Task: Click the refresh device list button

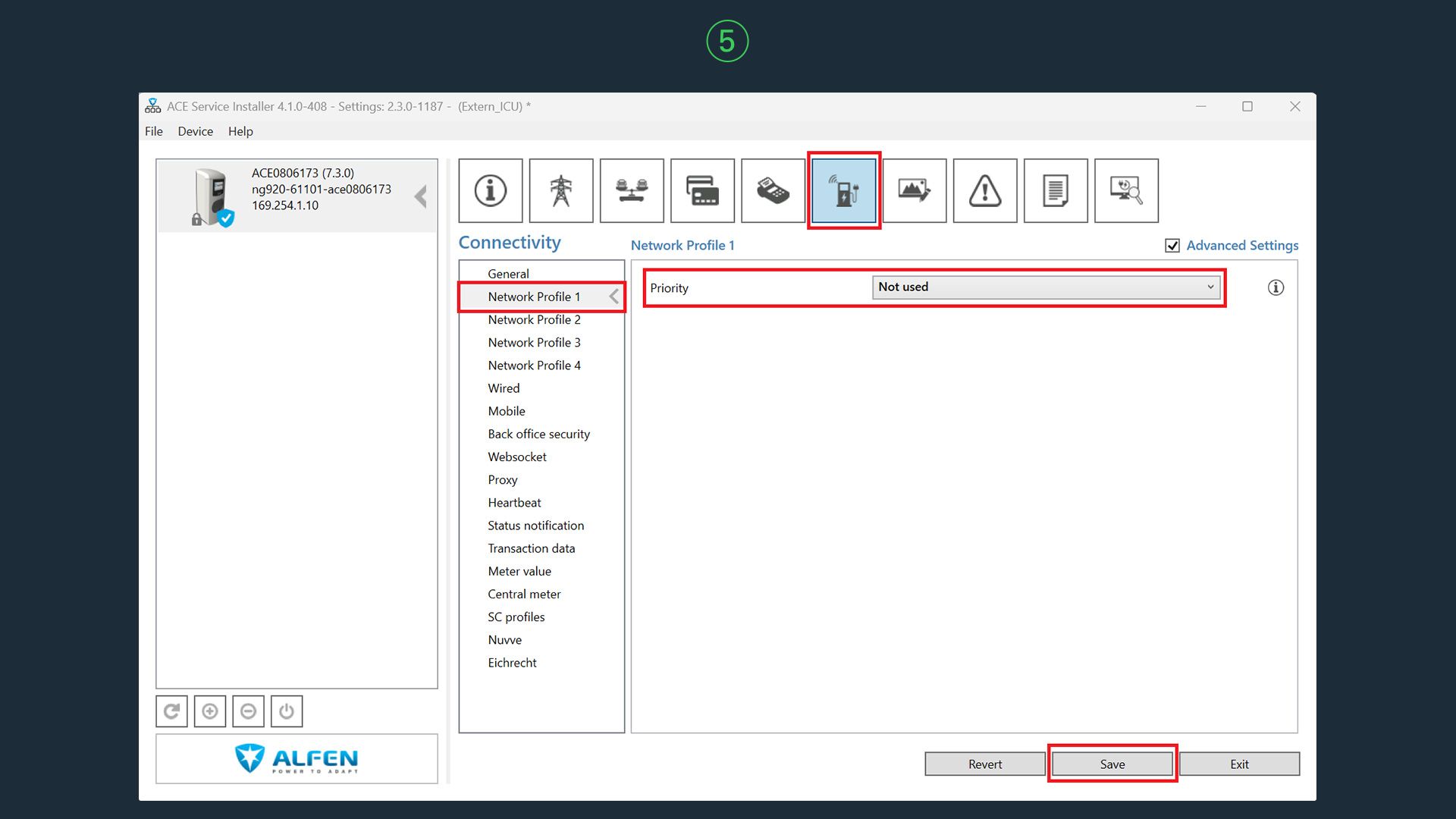Action: [172, 711]
